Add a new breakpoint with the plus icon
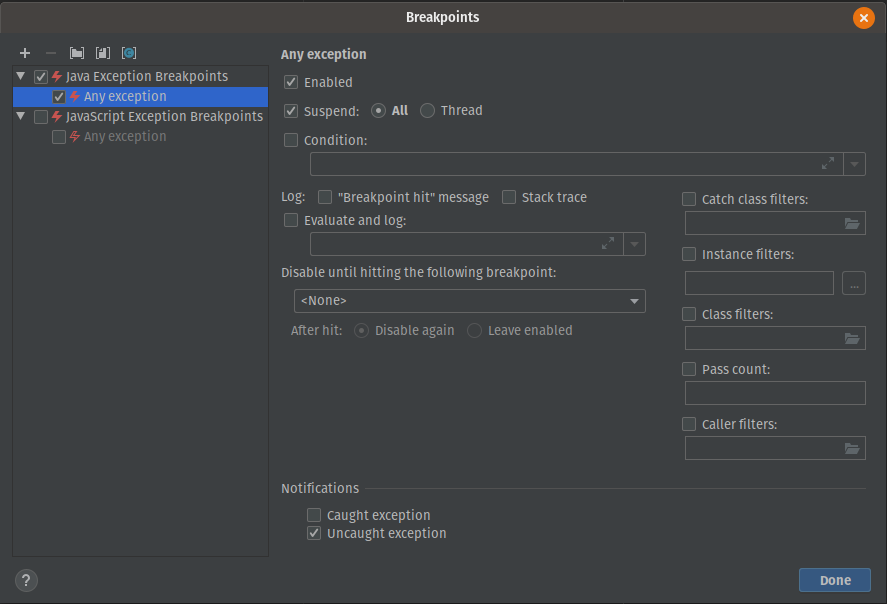This screenshot has height=604, width=887. [x=25, y=53]
